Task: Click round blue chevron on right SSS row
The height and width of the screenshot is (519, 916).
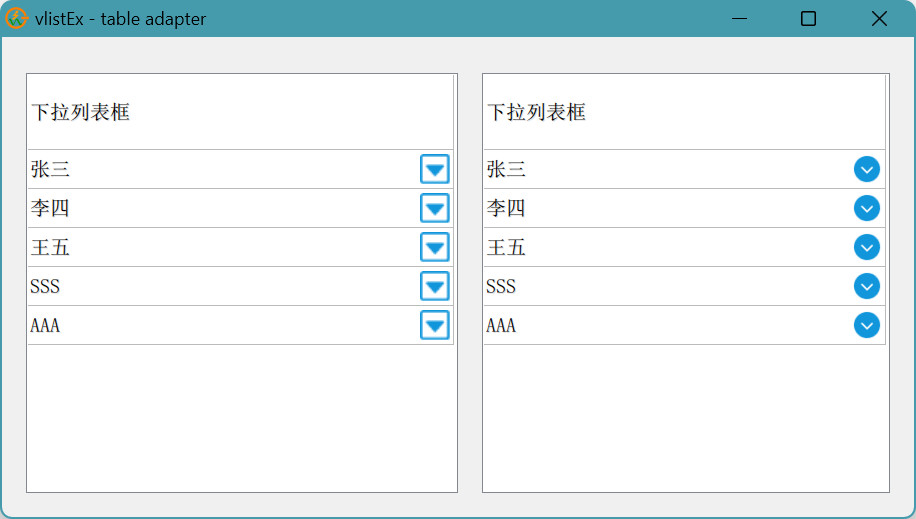Action: [867, 286]
